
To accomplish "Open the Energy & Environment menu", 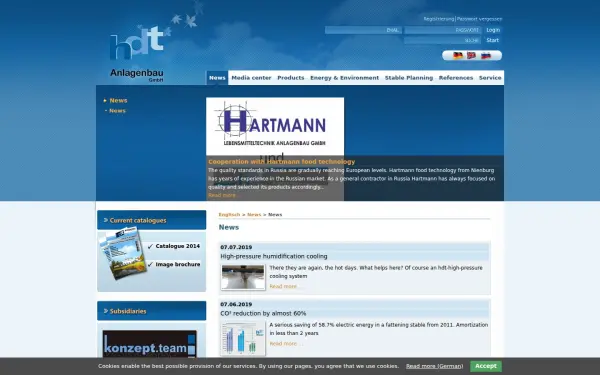I will [x=344, y=78].
